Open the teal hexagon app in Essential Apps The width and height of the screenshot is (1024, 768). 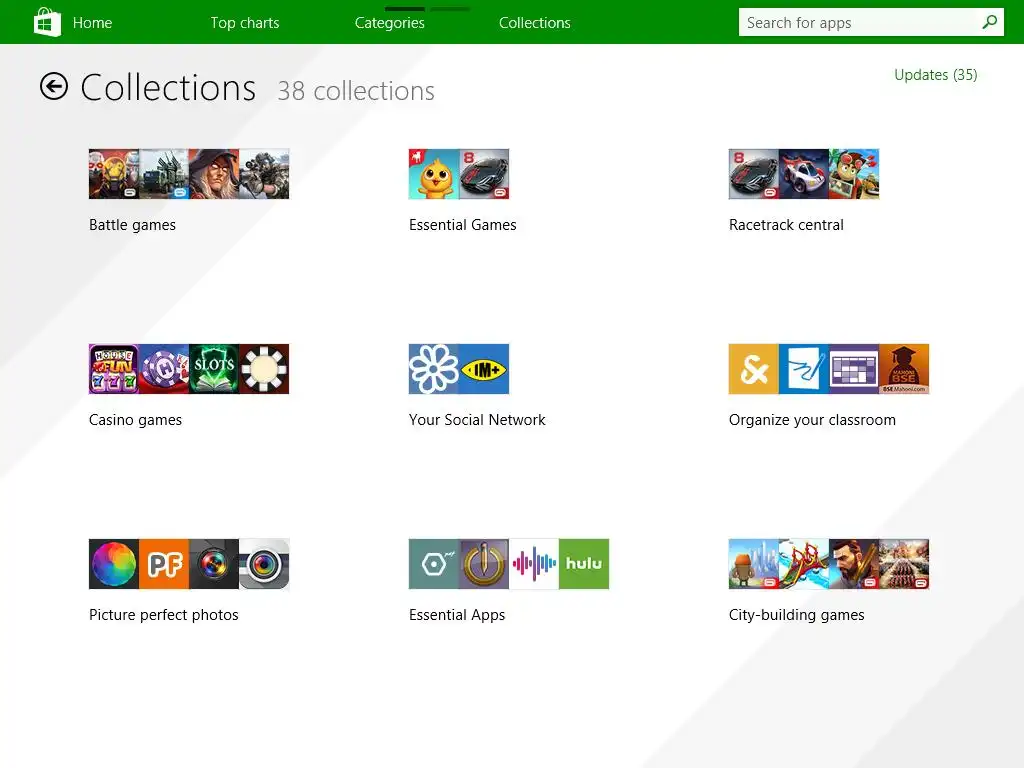pos(434,564)
